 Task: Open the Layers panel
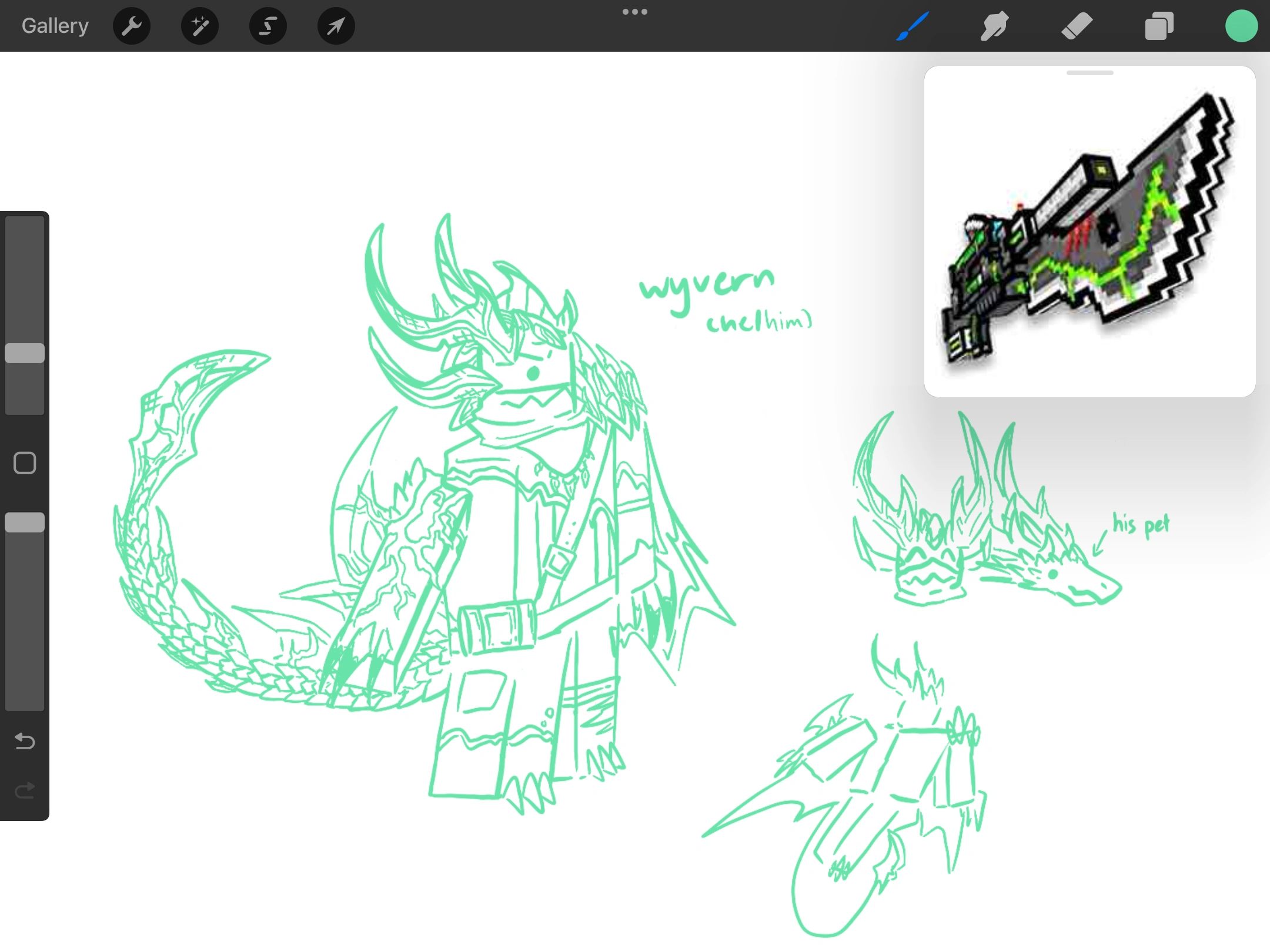pos(1159,25)
